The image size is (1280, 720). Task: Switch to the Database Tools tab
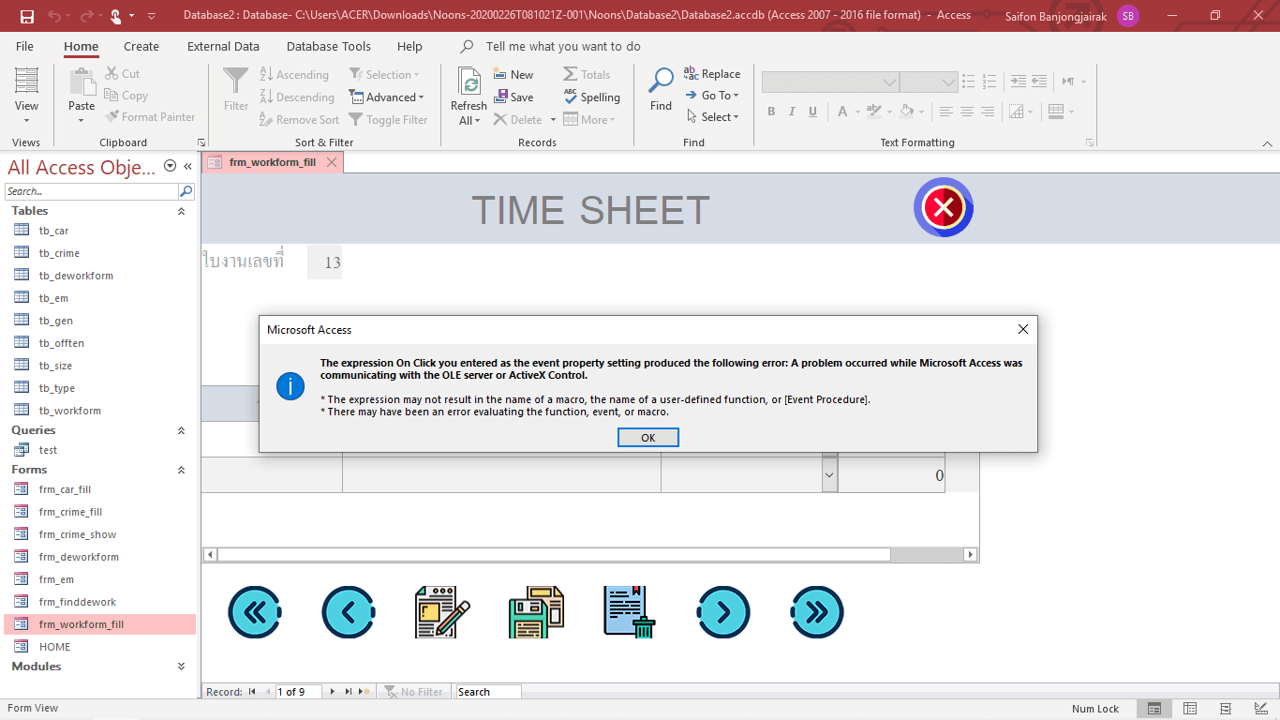pyautogui.click(x=328, y=46)
